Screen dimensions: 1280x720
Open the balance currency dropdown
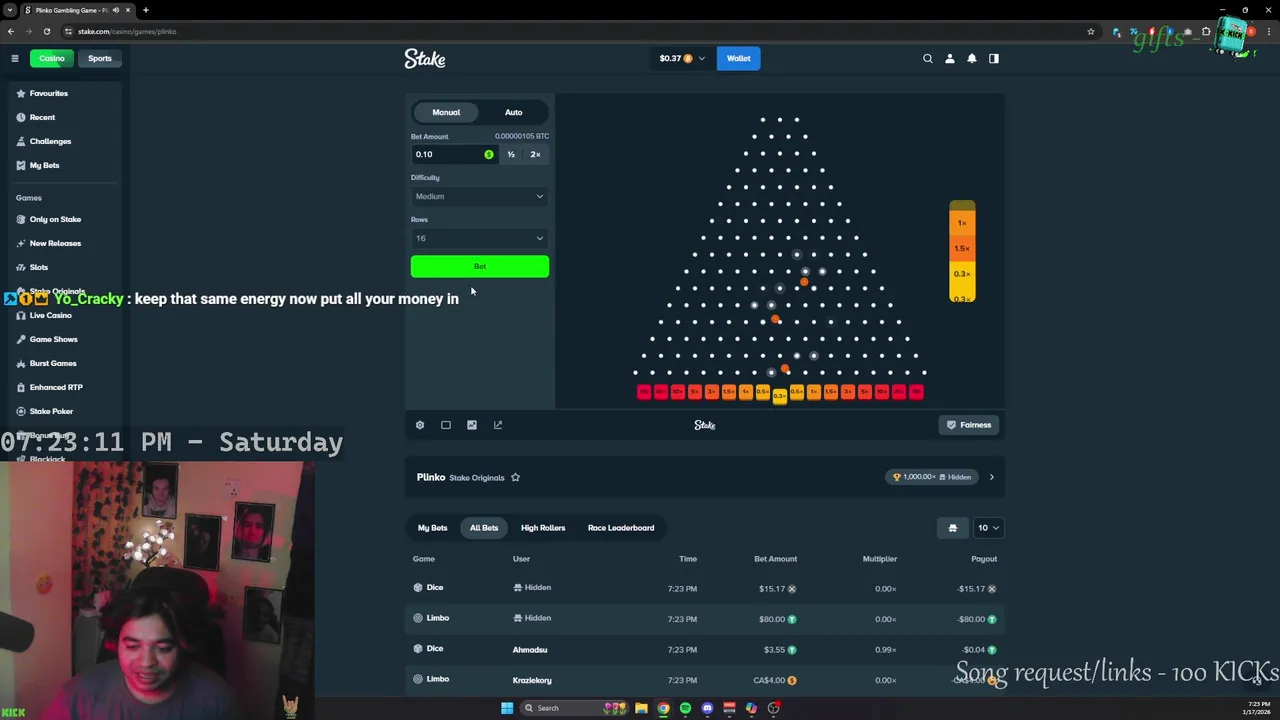[x=682, y=58]
